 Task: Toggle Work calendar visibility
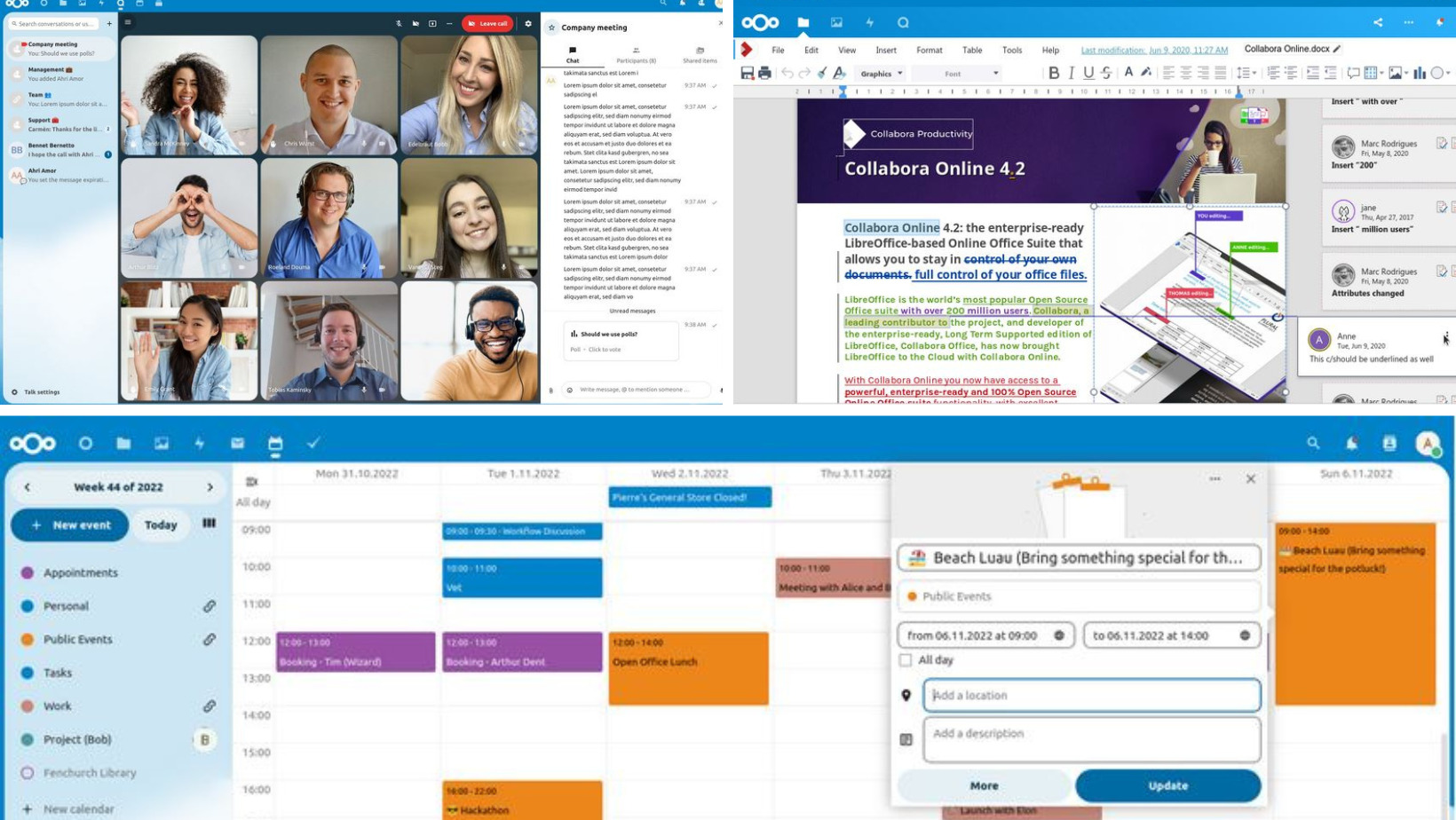pos(28,706)
